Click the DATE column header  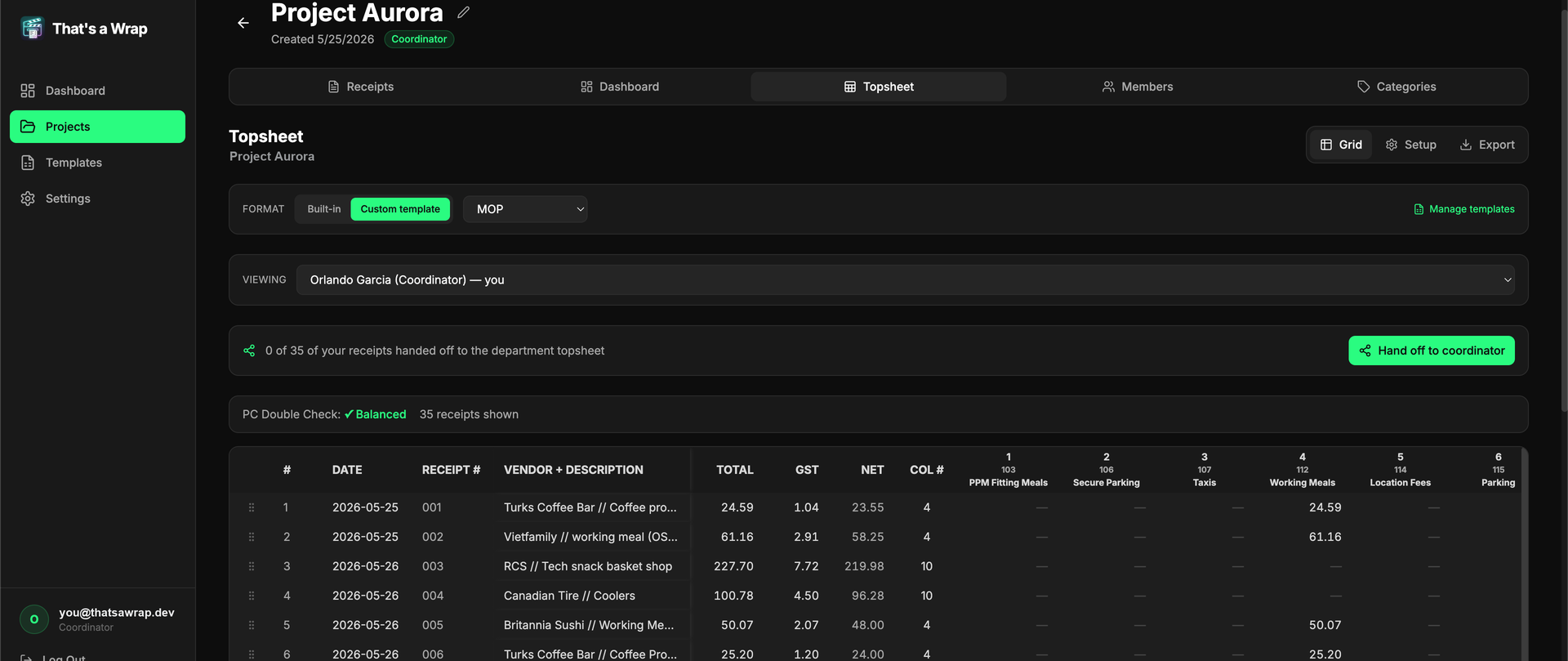(x=347, y=470)
